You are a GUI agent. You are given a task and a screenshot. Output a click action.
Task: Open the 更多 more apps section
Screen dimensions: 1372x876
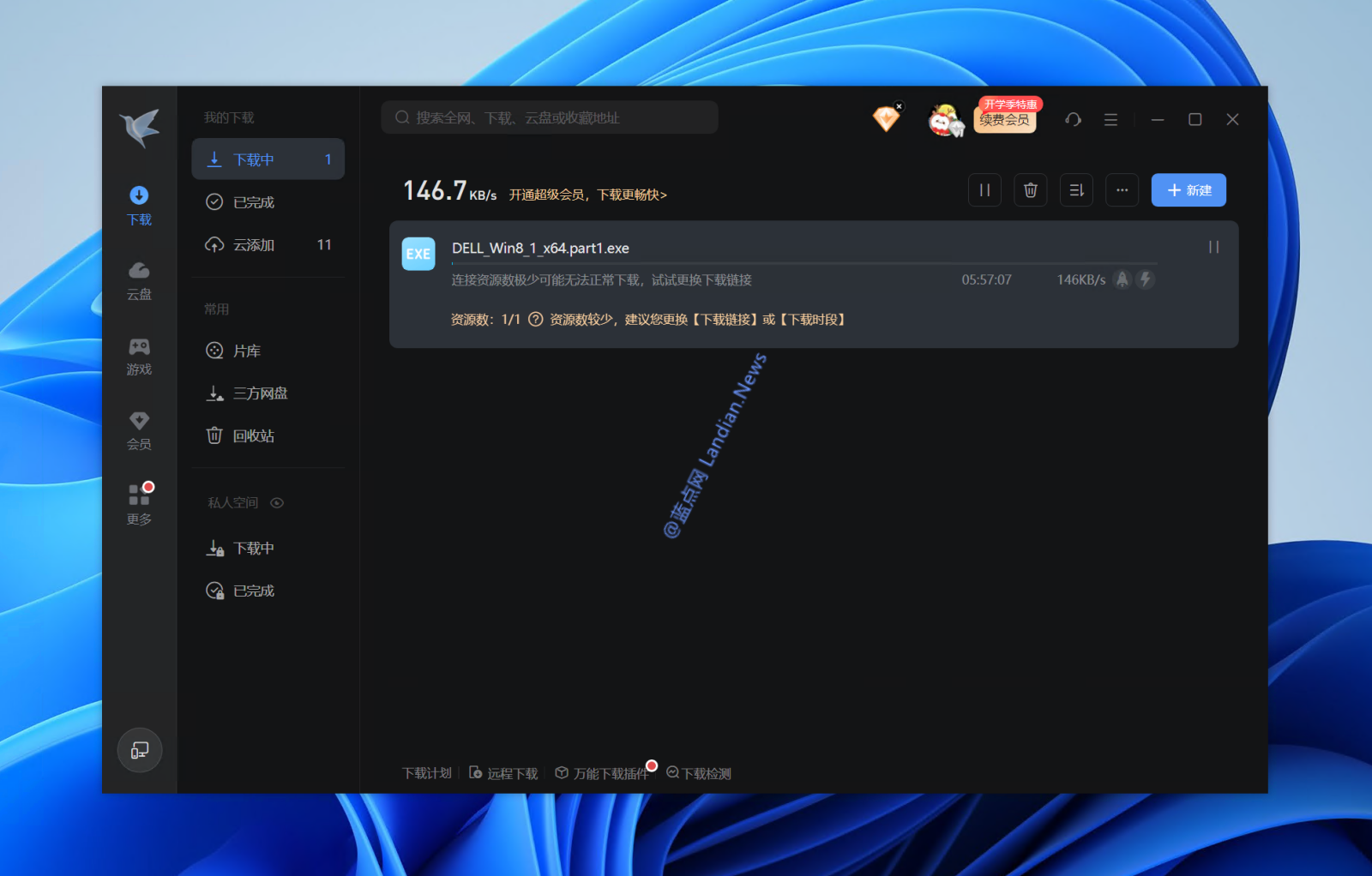click(x=139, y=506)
